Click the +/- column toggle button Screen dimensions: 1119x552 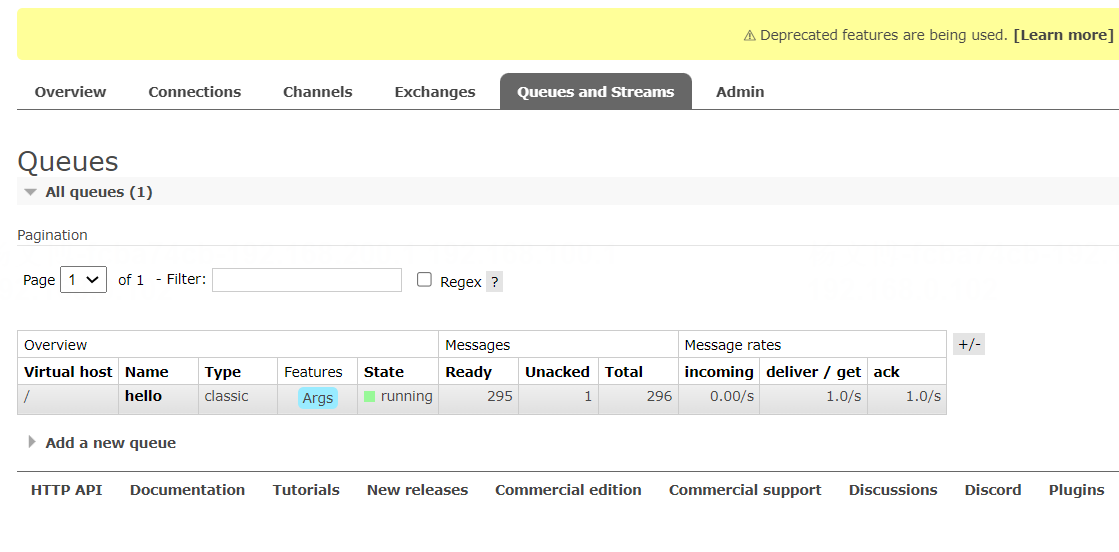[969, 345]
